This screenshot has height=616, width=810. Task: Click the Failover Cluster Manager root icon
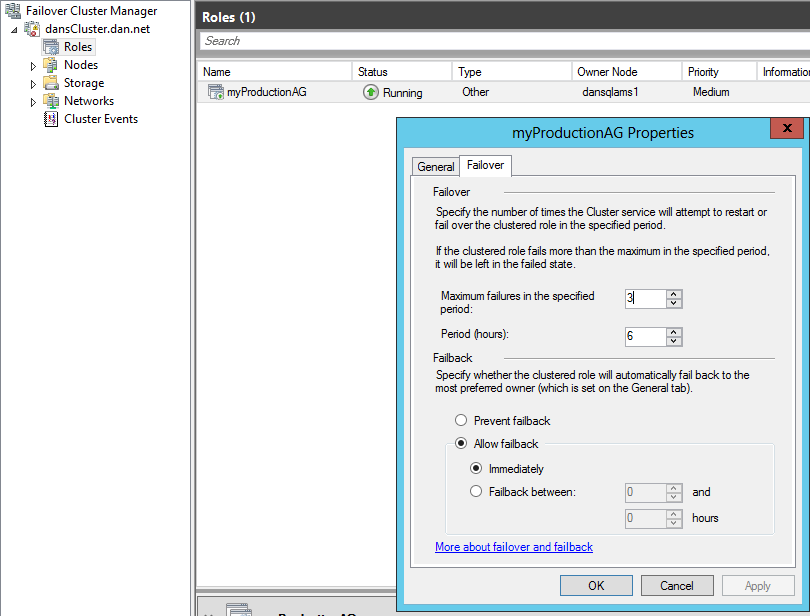13,11
